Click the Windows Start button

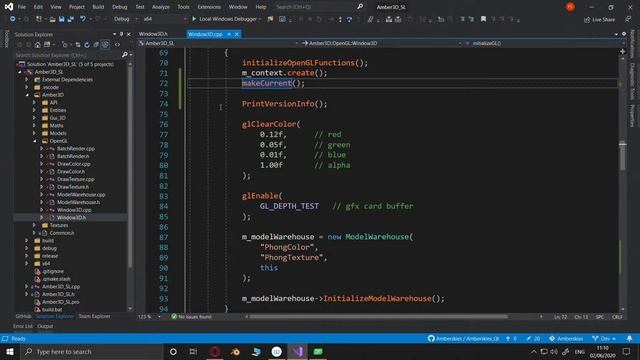tap(10, 351)
